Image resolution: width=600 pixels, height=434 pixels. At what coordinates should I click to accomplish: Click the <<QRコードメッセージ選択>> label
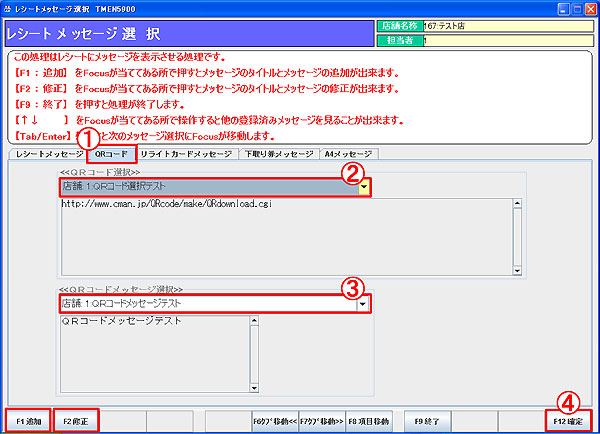121,289
